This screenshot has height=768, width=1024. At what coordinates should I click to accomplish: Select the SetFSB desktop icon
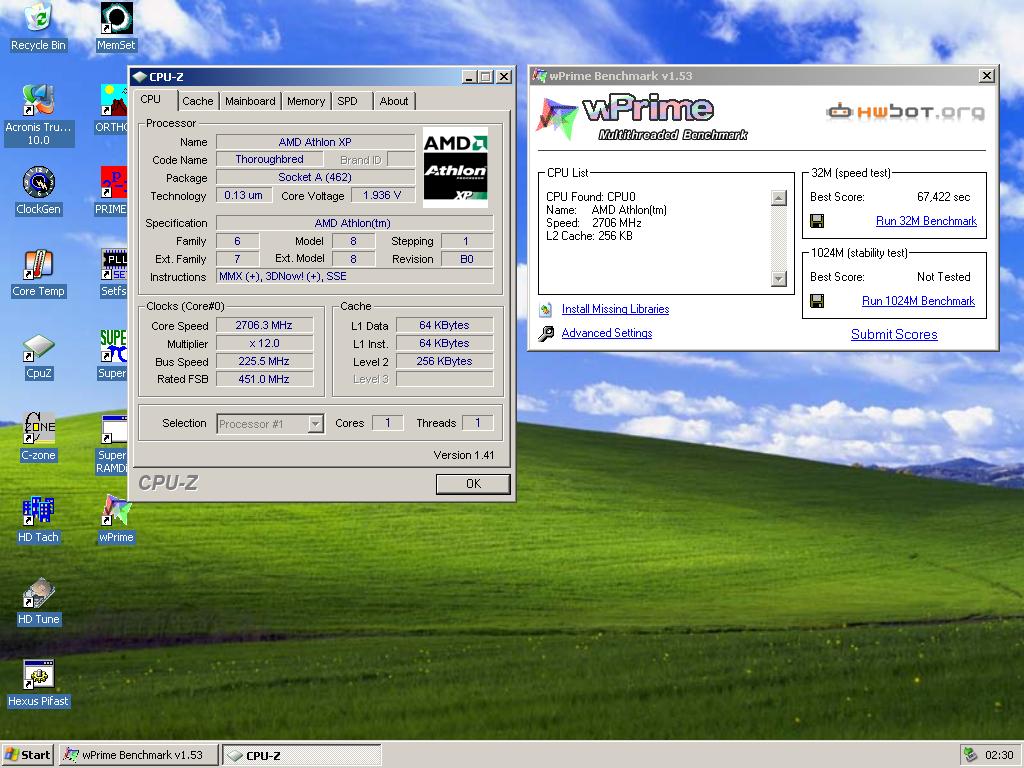coord(114,273)
